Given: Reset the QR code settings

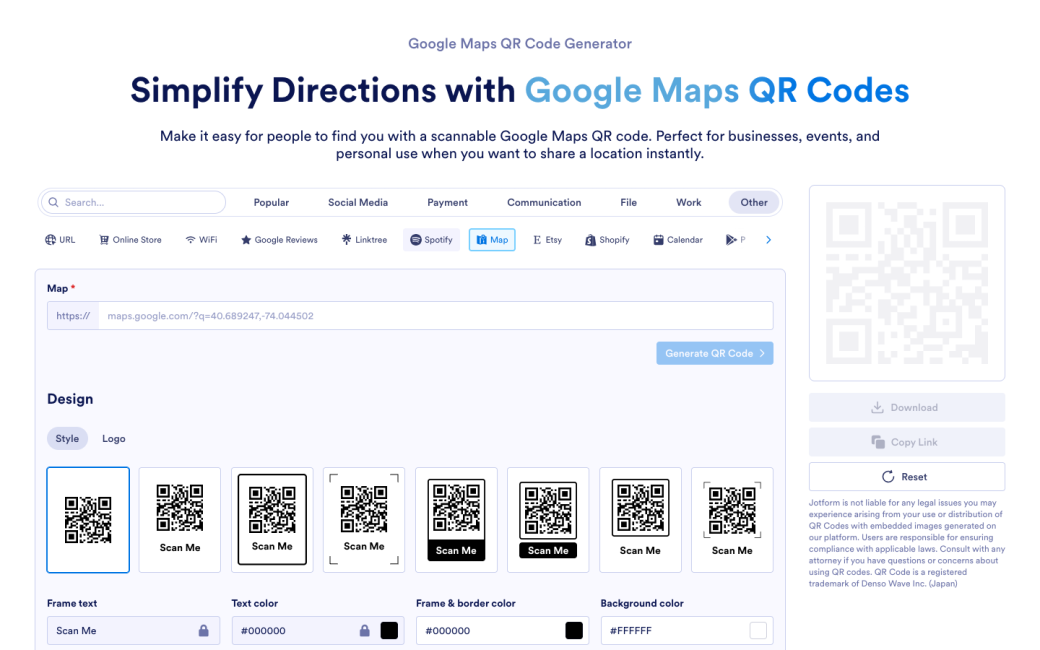Looking at the screenshot, I should pyautogui.click(x=907, y=476).
